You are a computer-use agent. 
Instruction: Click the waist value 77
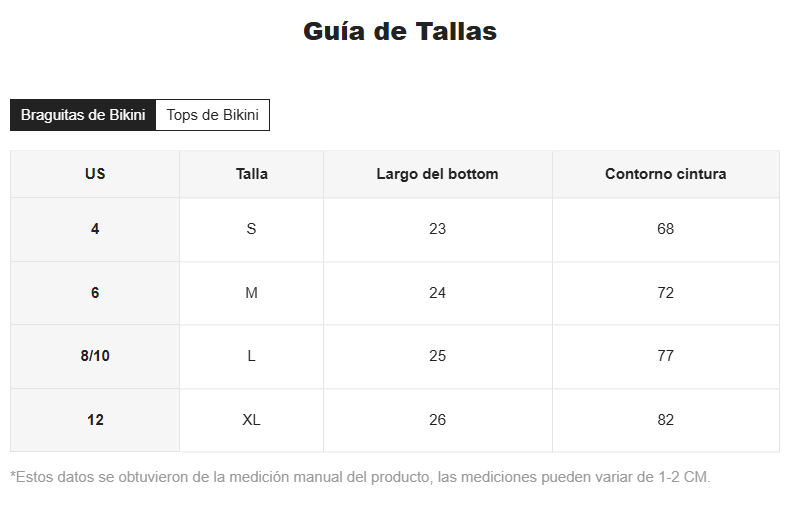[x=666, y=356]
